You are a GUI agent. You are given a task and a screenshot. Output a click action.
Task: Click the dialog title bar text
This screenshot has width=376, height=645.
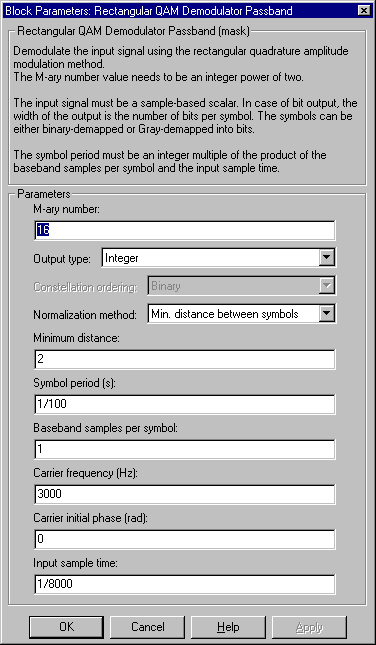pyautogui.click(x=149, y=11)
